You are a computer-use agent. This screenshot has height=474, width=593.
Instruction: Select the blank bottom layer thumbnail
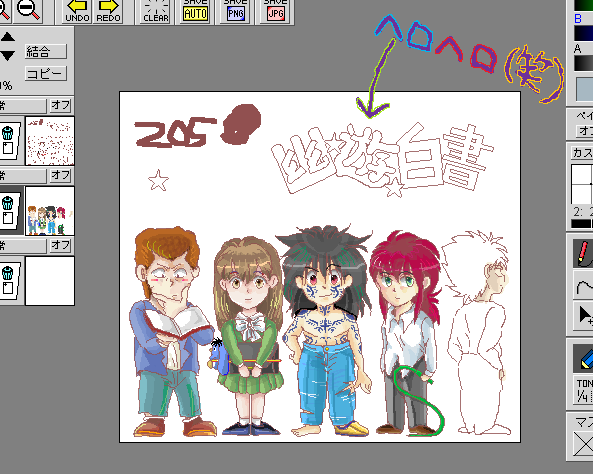[50, 281]
